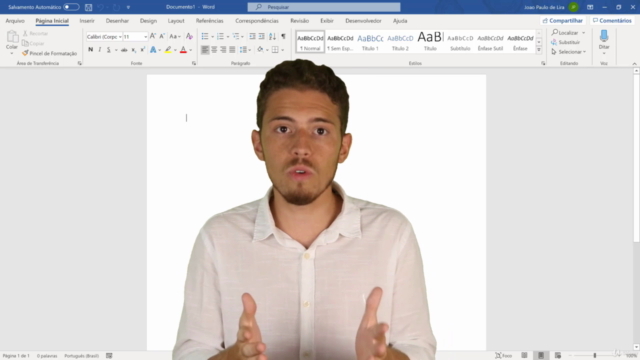Image resolution: width=640 pixels, height=360 pixels.
Task: Click Foco mode in status bar
Action: point(503,356)
